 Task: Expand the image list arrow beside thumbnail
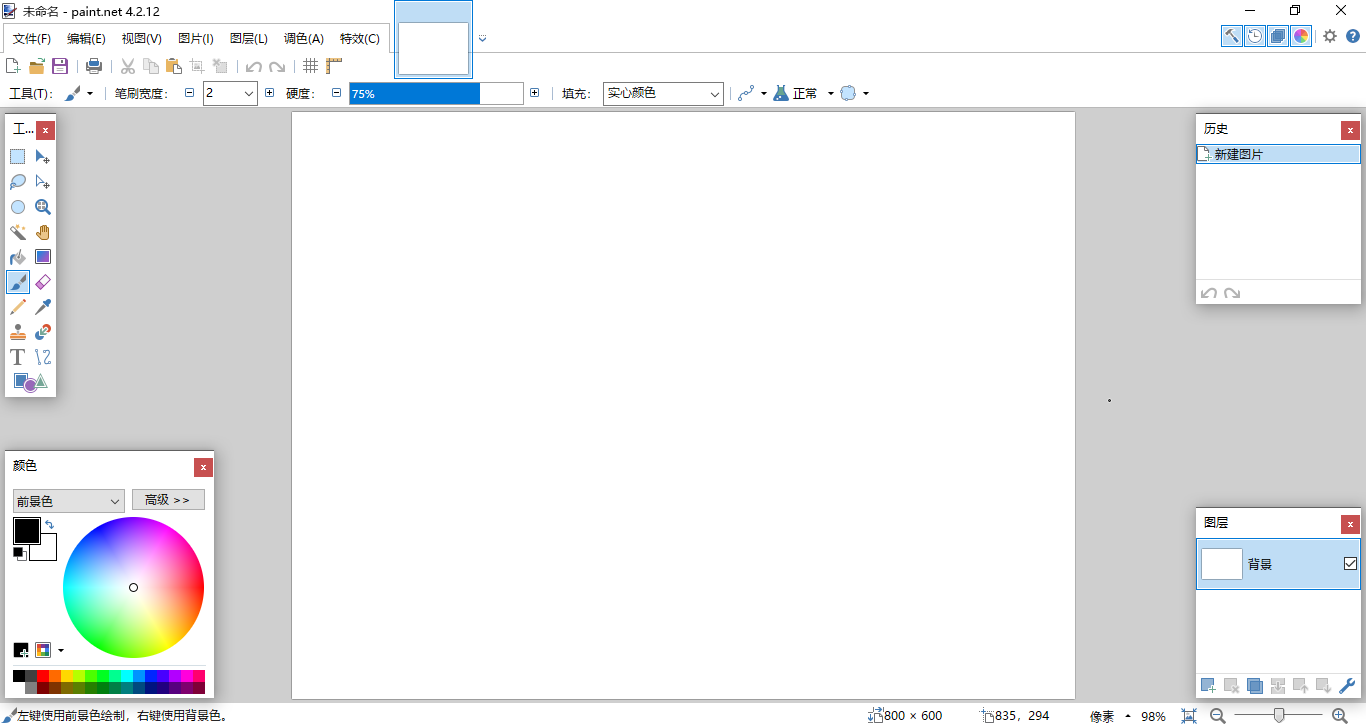pyautogui.click(x=482, y=39)
